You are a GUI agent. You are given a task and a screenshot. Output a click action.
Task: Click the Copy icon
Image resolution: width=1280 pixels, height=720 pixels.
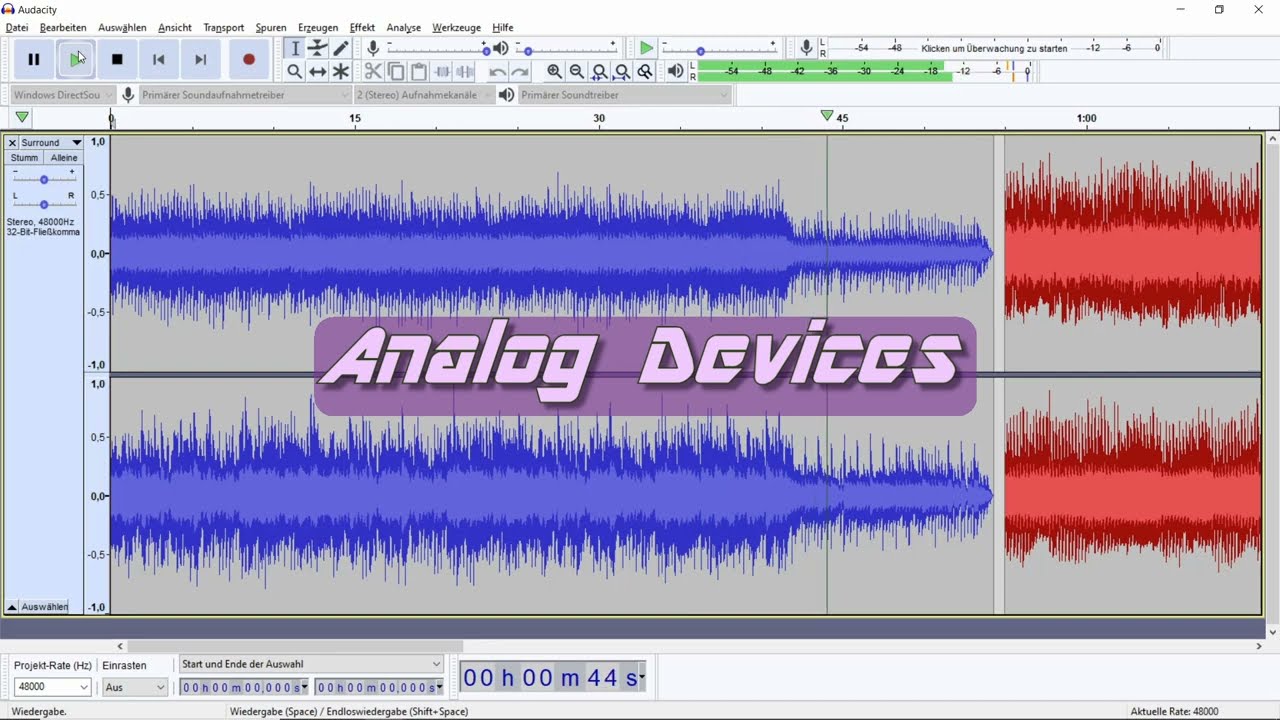(x=396, y=71)
